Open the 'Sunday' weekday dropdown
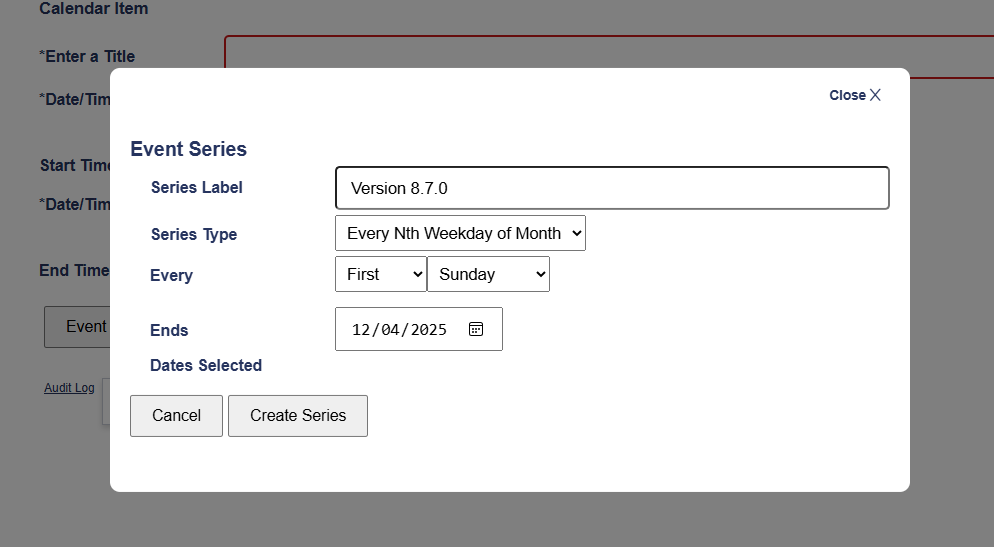Screen dimensions: 994x547 pyautogui.click(x=488, y=274)
